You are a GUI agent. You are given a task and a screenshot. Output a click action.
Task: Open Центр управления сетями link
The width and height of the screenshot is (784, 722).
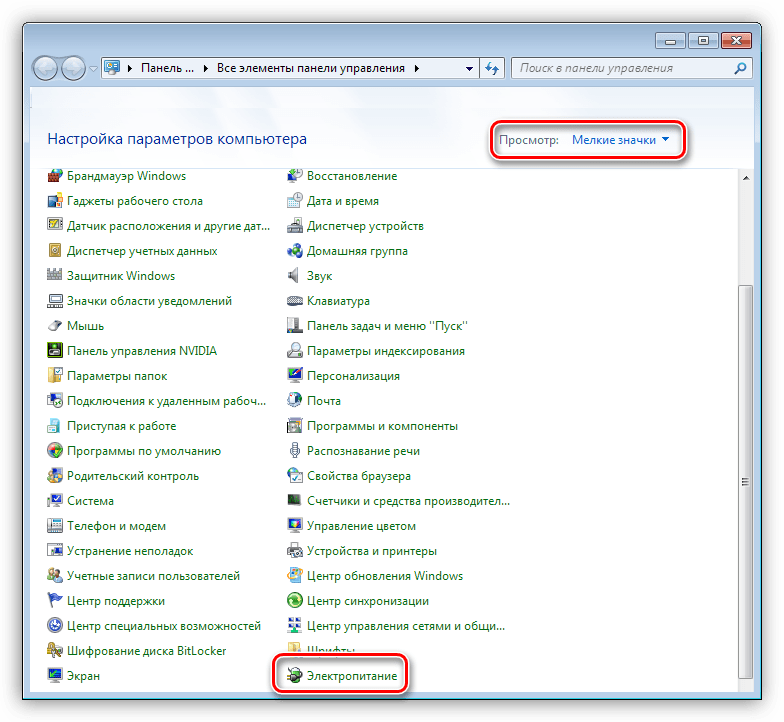point(406,626)
